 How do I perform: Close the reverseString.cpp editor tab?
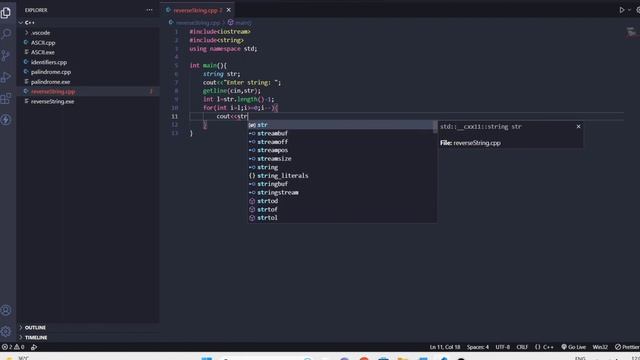pos(229,10)
